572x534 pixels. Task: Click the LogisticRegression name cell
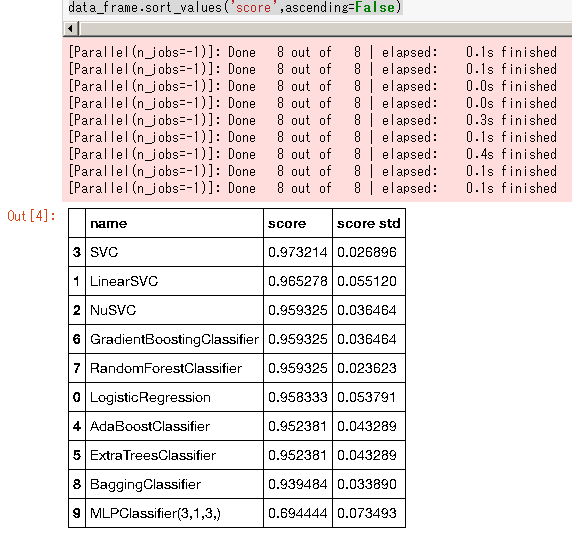click(x=174, y=397)
